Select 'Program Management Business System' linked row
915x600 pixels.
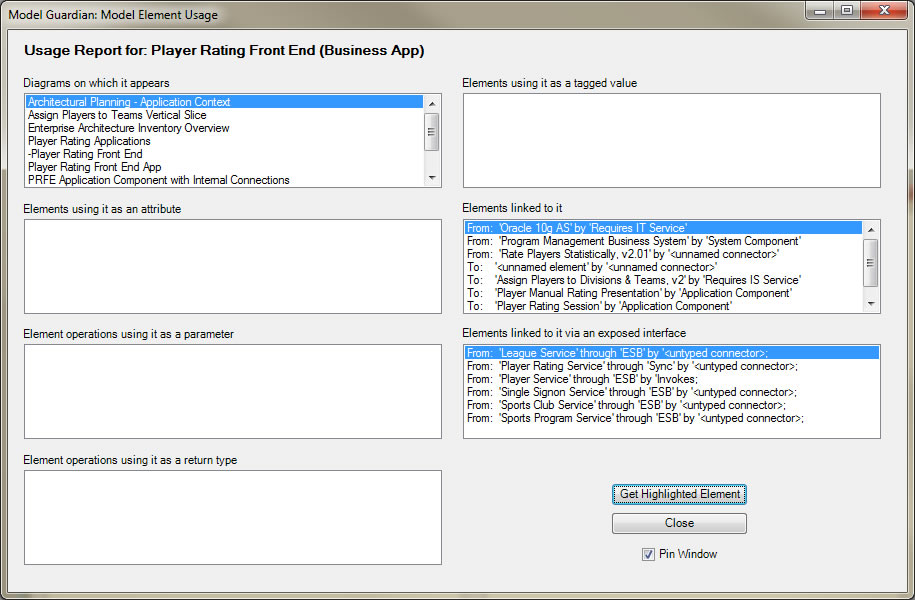click(663, 241)
